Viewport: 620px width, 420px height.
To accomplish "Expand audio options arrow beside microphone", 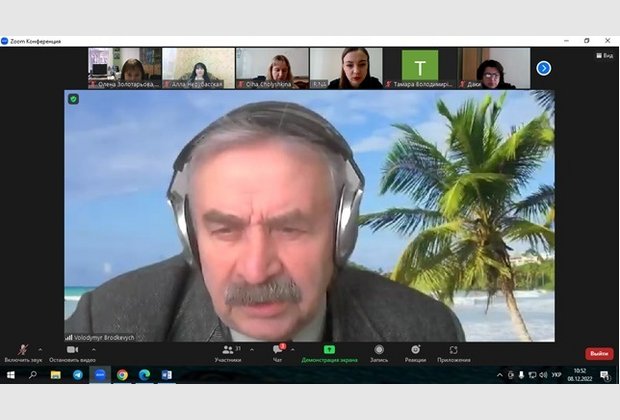I will click(40, 349).
